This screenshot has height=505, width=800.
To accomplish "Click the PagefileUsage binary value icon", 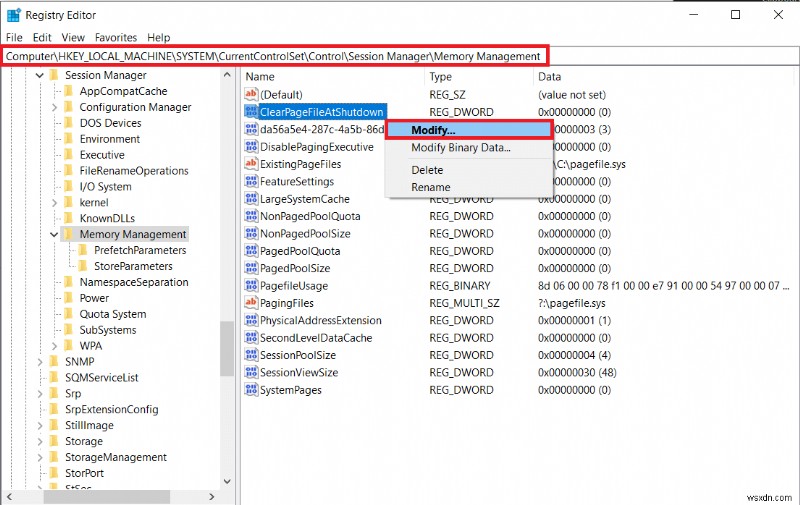I will [251, 286].
